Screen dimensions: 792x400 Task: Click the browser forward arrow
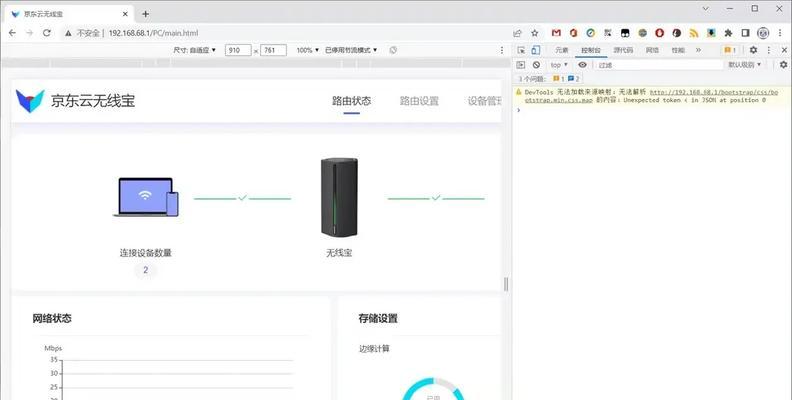coord(29,33)
